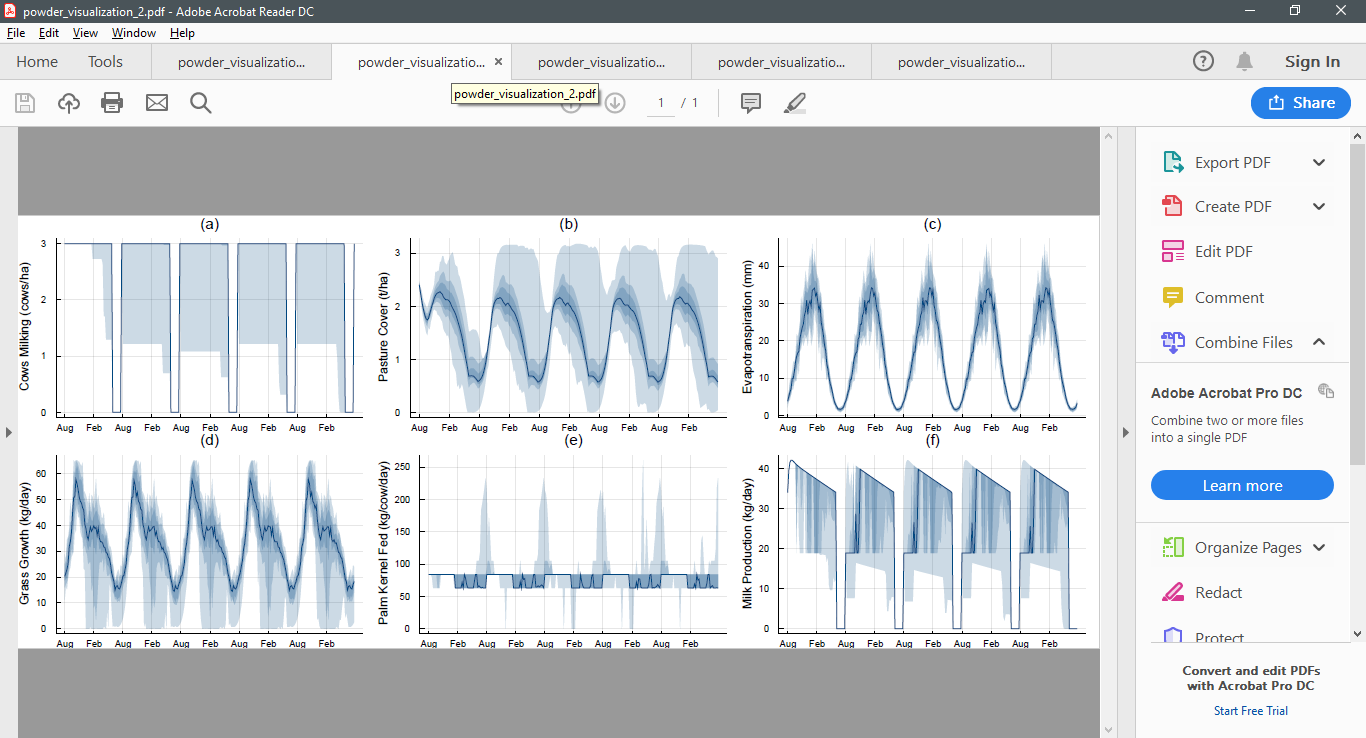Click the Start Free Trial link
This screenshot has width=1366, height=738.
(x=1250, y=711)
